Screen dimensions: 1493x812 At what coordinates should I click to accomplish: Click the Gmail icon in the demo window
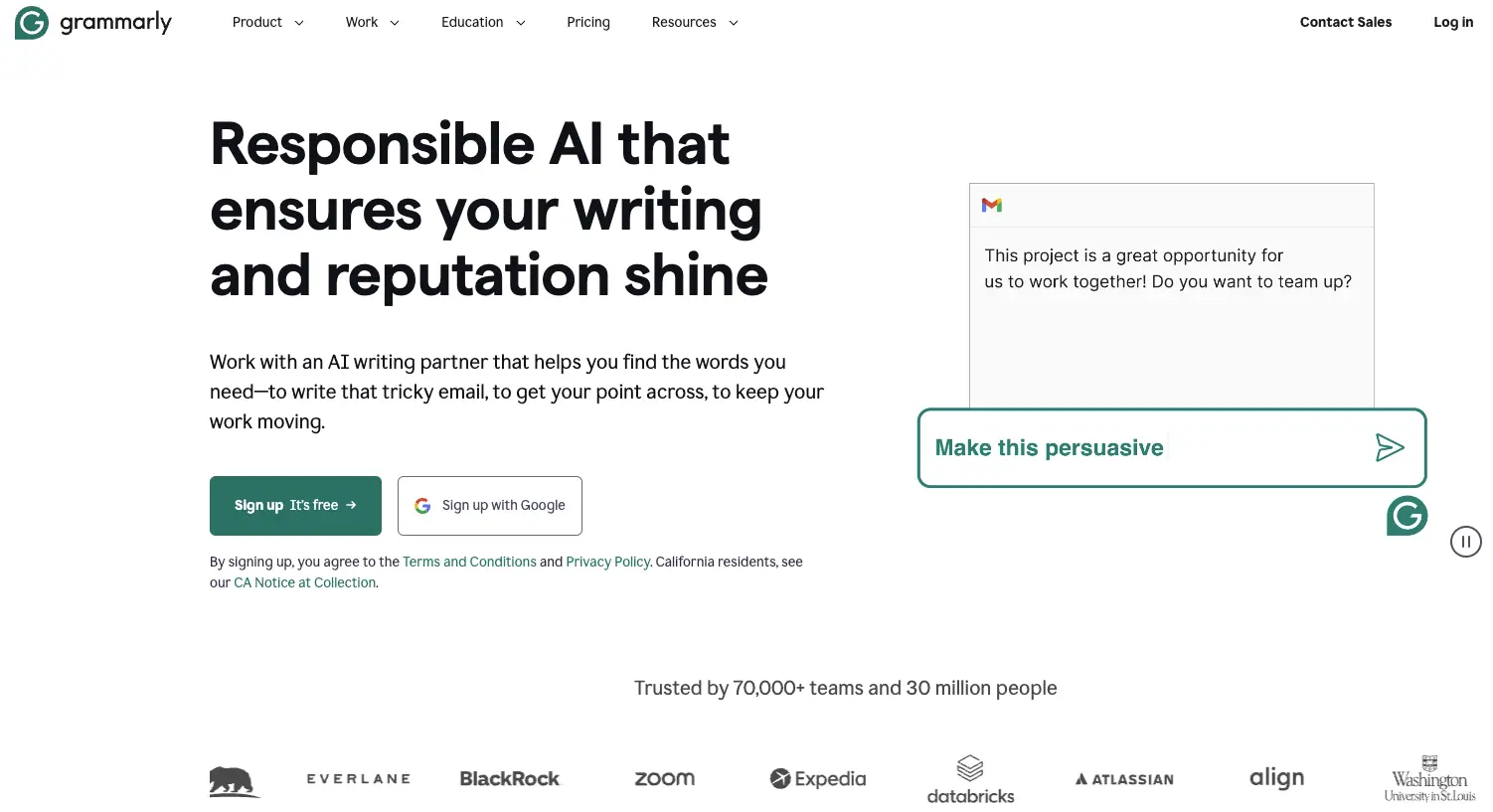(x=991, y=205)
